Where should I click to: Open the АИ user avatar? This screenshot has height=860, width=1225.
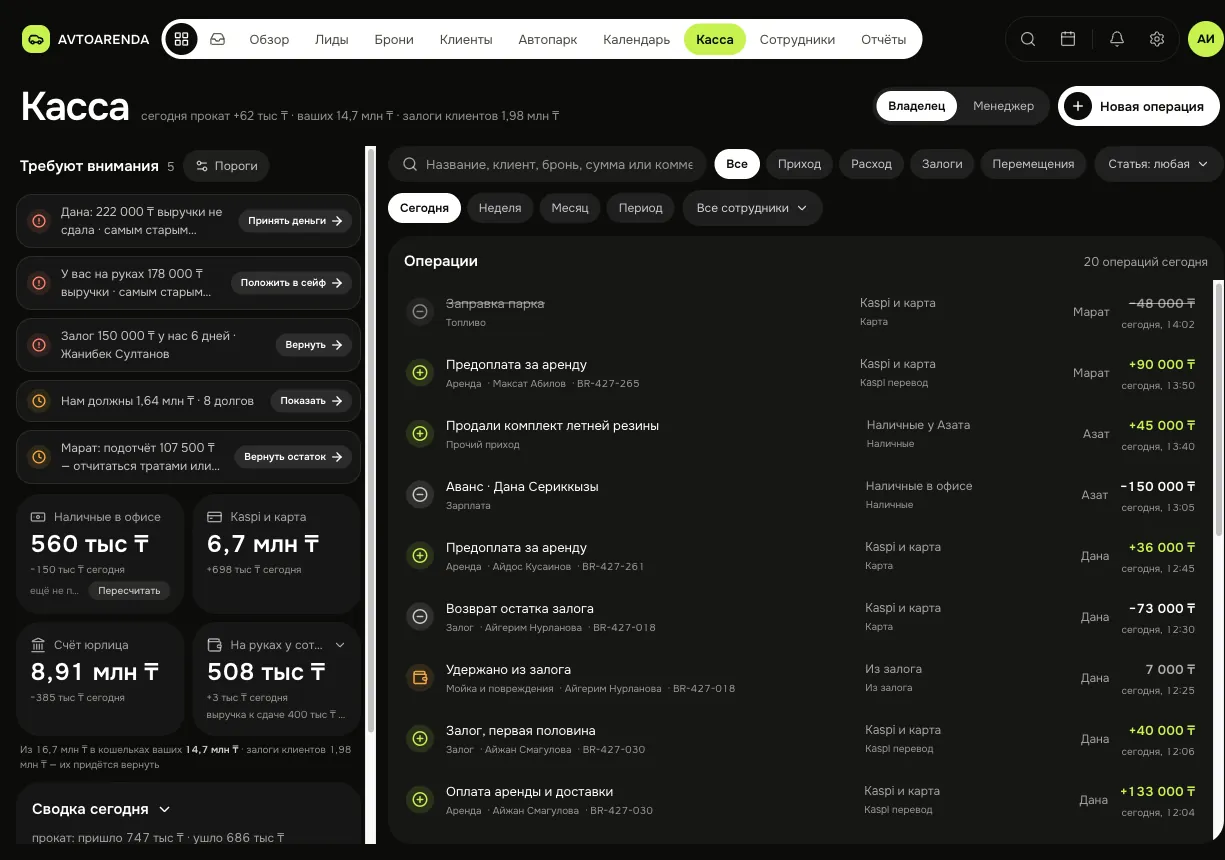pyautogui.click(x=1204, y=39)
